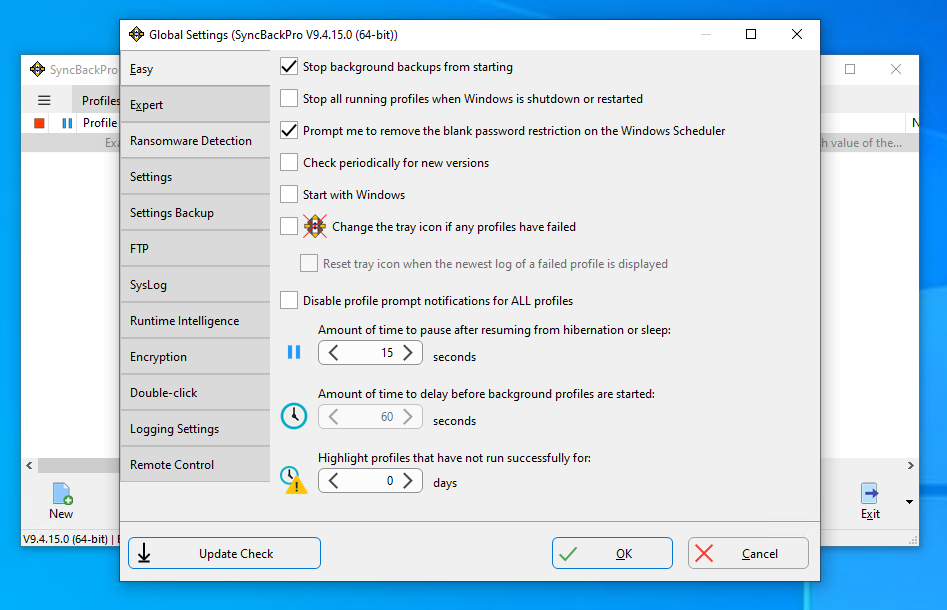The width and height of the screenshot is (947, 610).
Task: Tick Disable profile prompt notifications for ALL profiles
Action: [289, 300]
